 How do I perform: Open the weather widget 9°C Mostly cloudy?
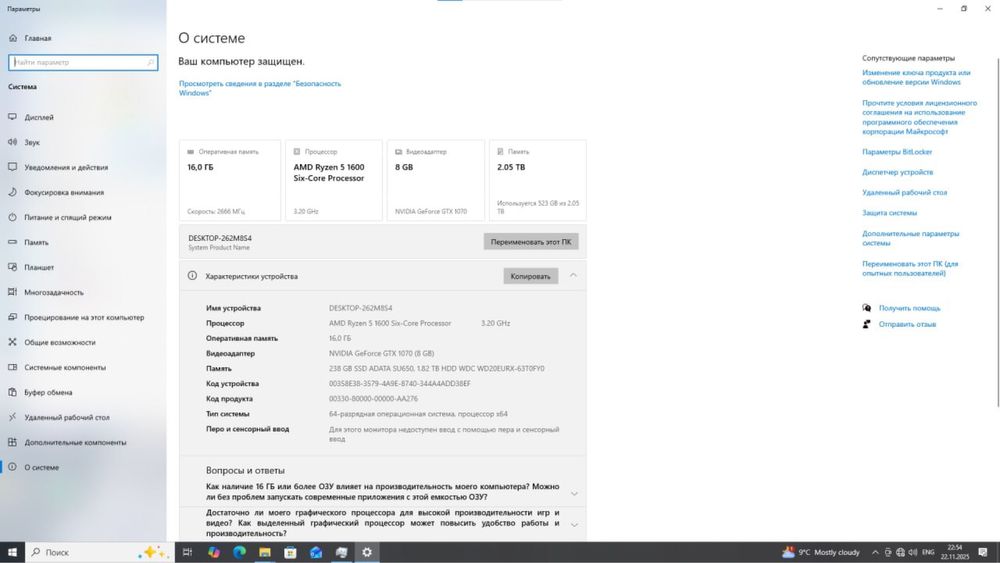click(821, 552)
